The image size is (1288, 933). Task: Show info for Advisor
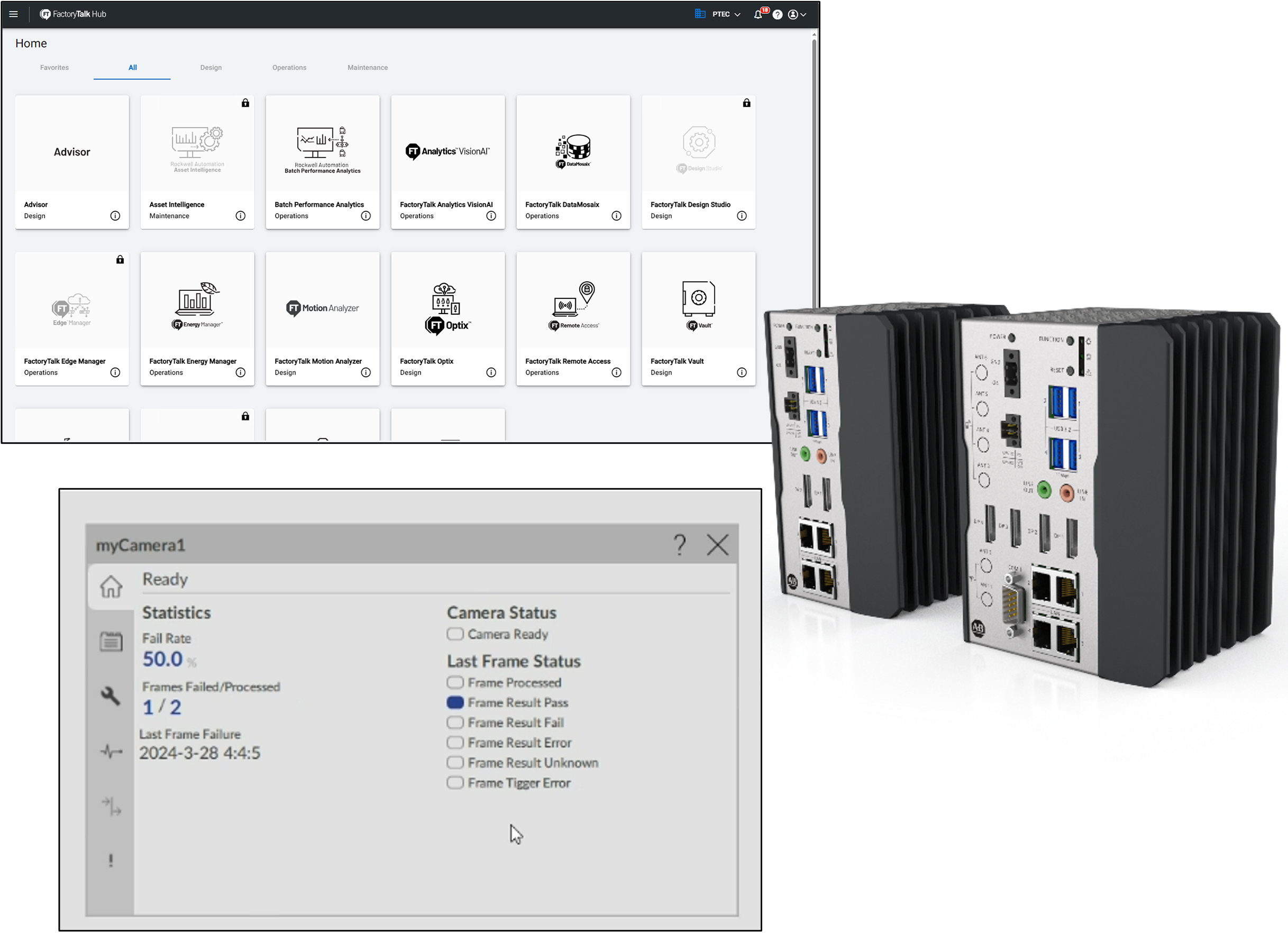pos(115,216)
